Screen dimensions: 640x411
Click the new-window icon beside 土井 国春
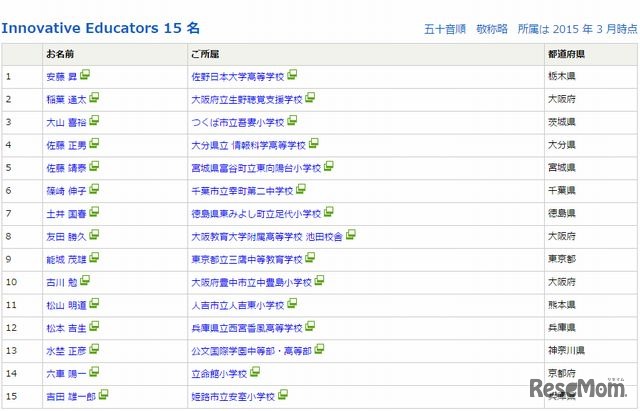(x=94, y=212)
